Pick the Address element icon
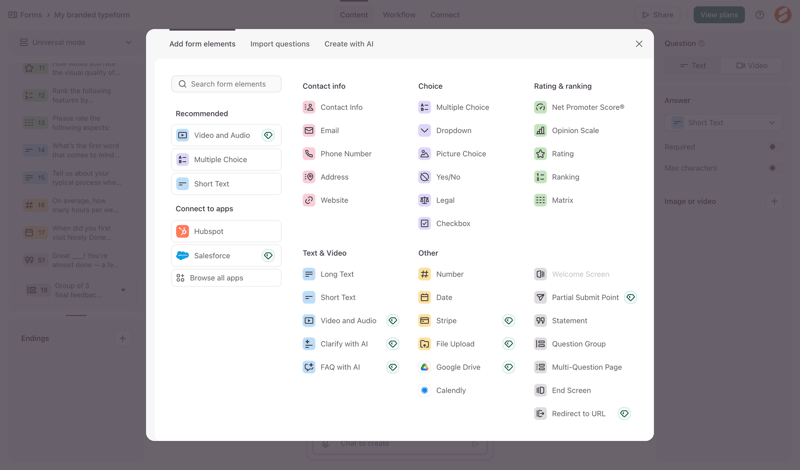The height and width of the screenshot is (470, 800). click(309, 177)
